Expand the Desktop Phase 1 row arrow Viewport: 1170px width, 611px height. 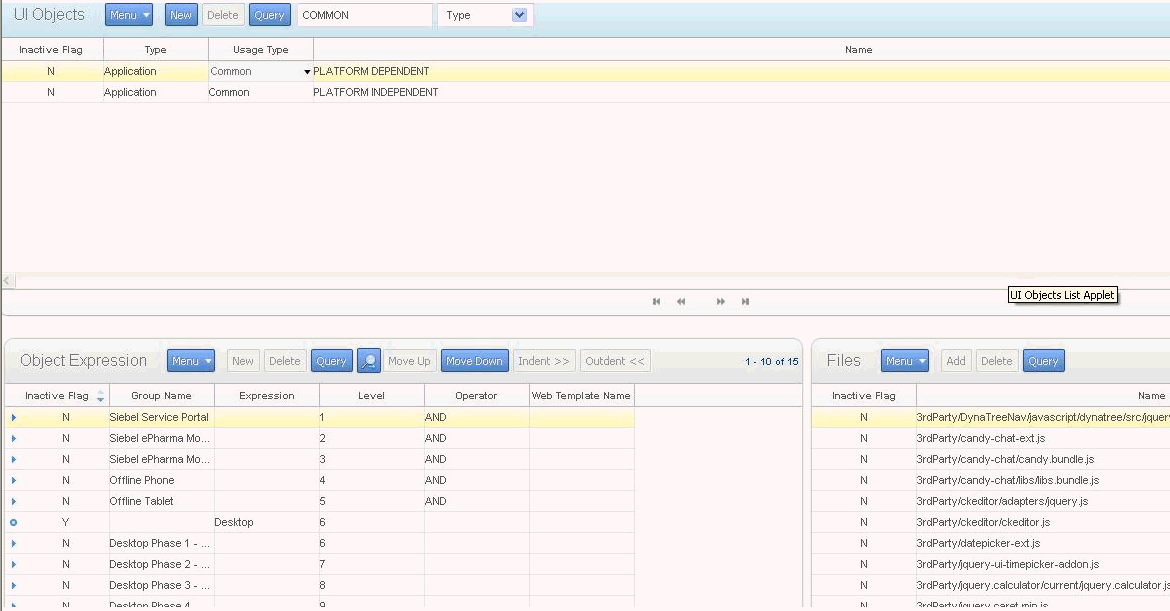tap(13, 543)
